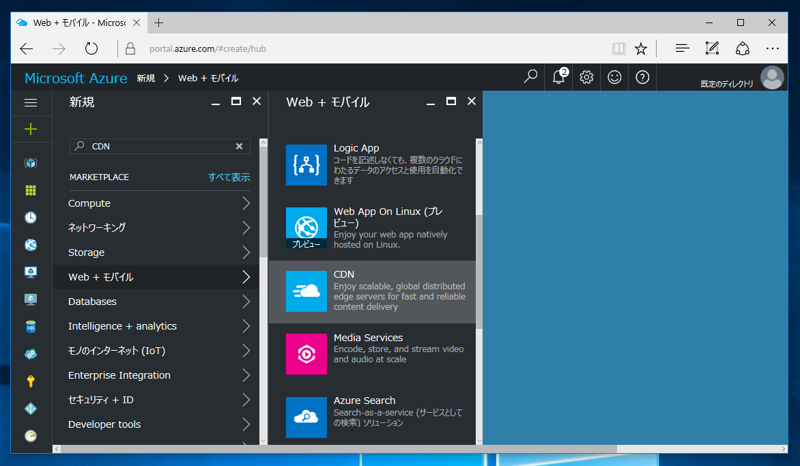Click the Microsoft Azure logo text
800x466 pixels.
(x=76, y=78)
